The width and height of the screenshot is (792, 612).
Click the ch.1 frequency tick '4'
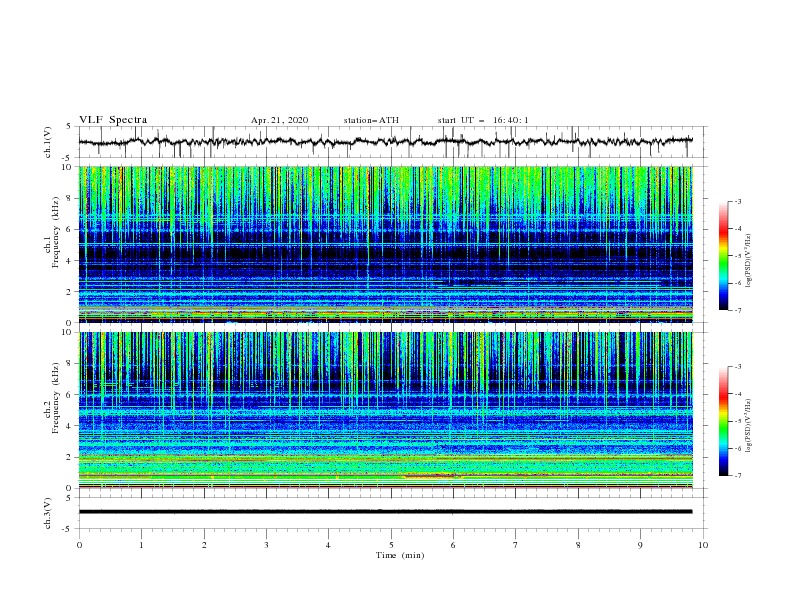[69, 261]
